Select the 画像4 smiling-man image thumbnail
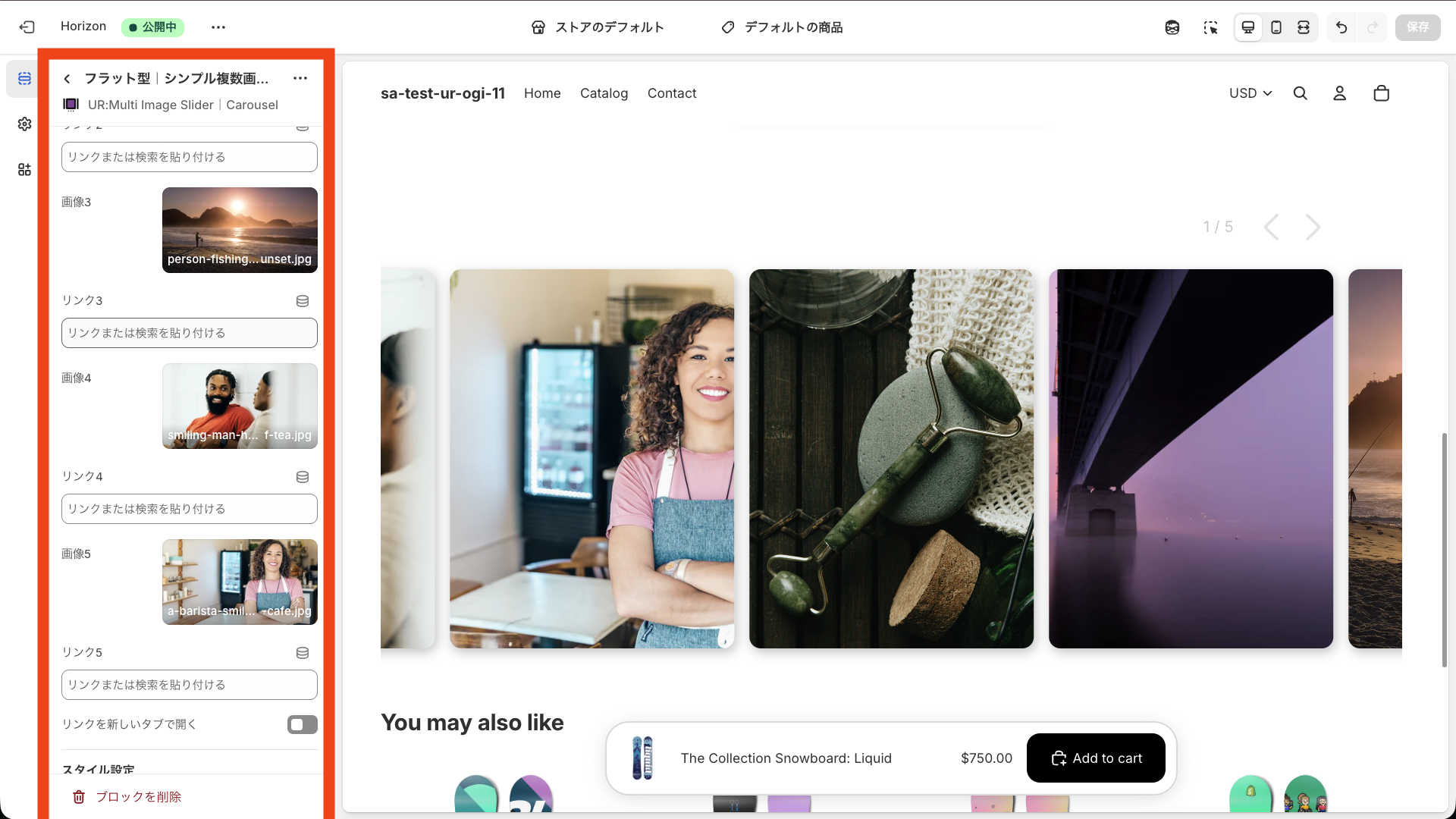Image resolution: width=1456 pixels, height=819 pixels. pyautogui.click(x=240, y=406)
